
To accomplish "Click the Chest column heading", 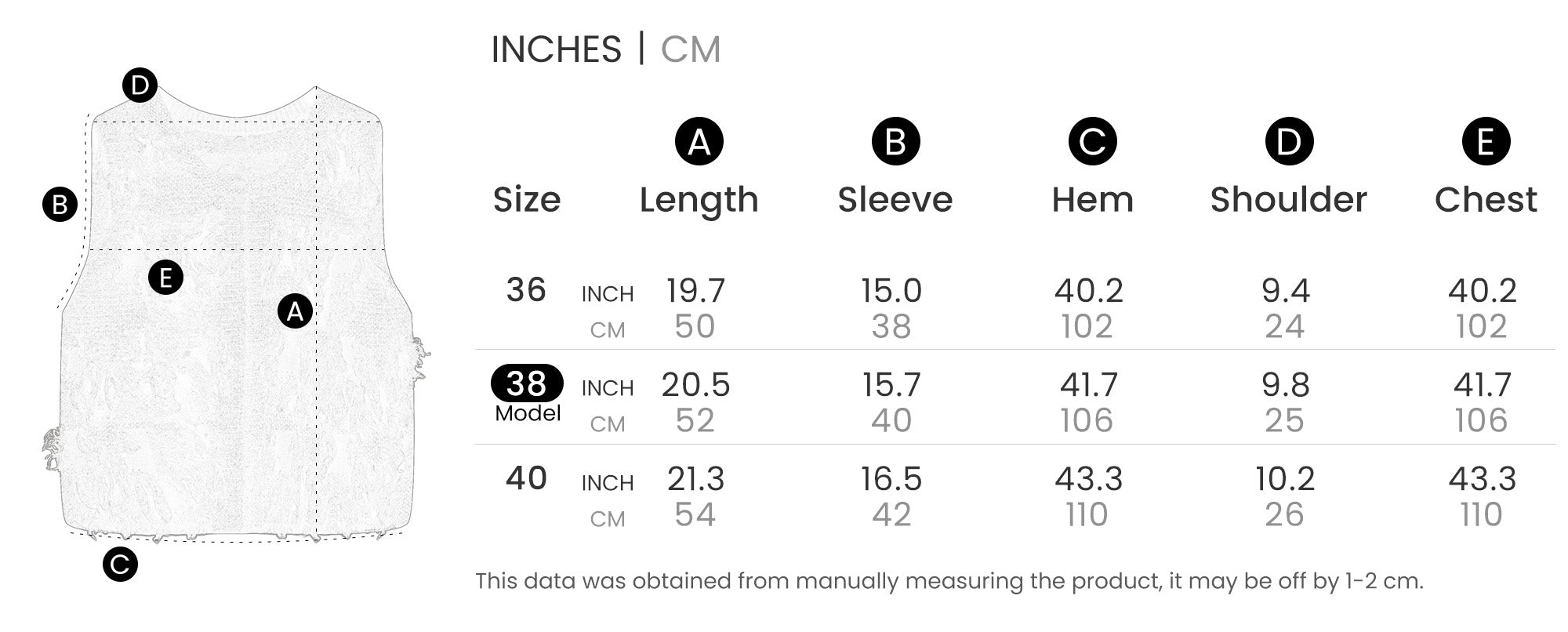I will click(1486, 200).
